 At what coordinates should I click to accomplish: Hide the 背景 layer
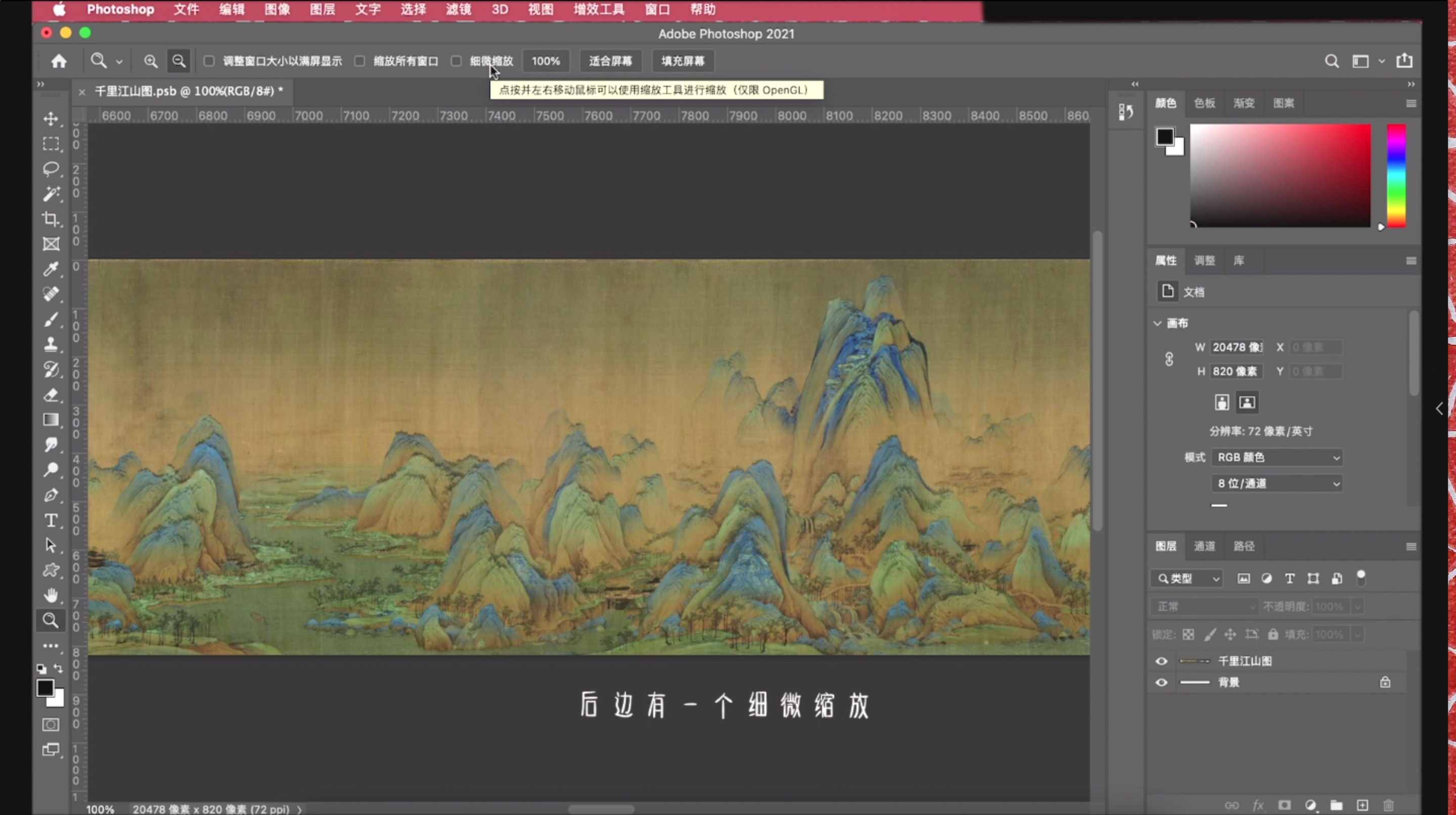click(x=1162, y=682)
